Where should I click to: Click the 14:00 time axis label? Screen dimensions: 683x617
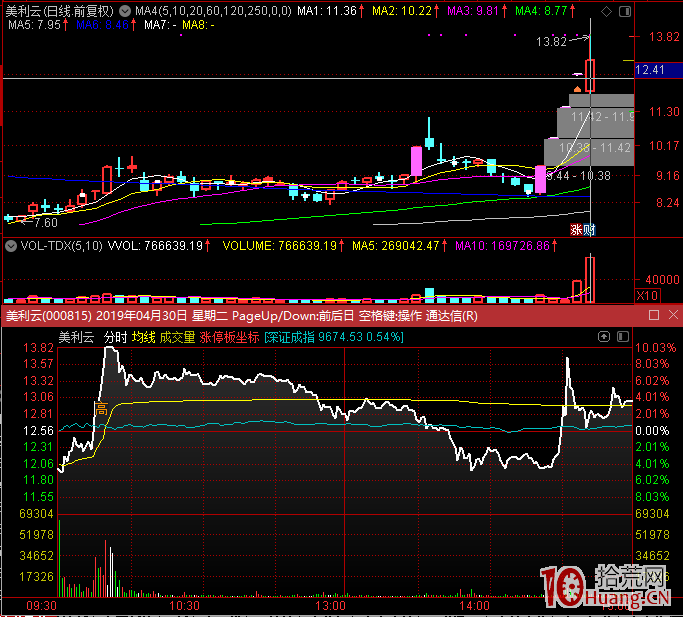tap(474, 606)
